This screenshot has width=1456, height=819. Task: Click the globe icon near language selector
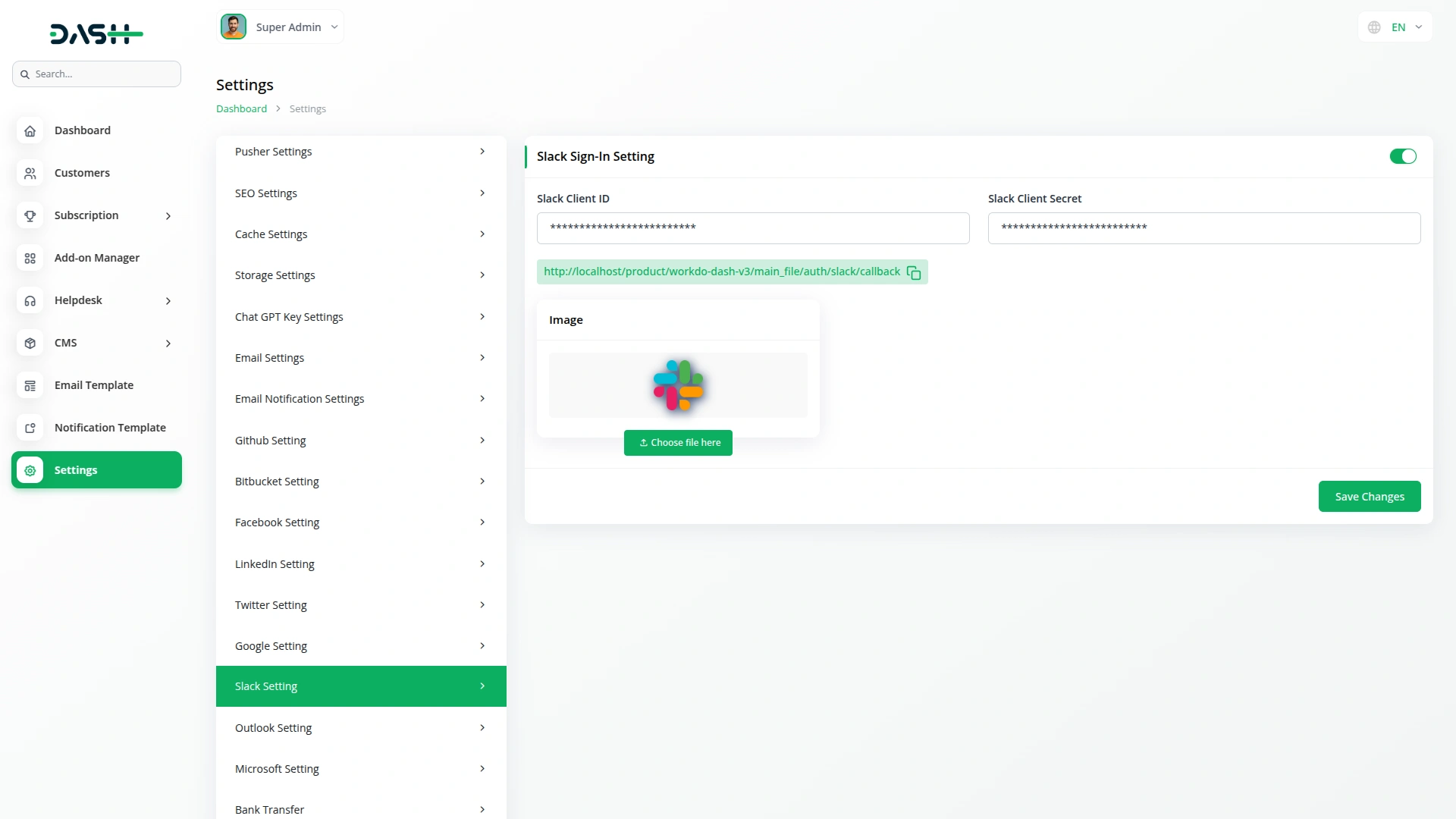point(1374,27)
